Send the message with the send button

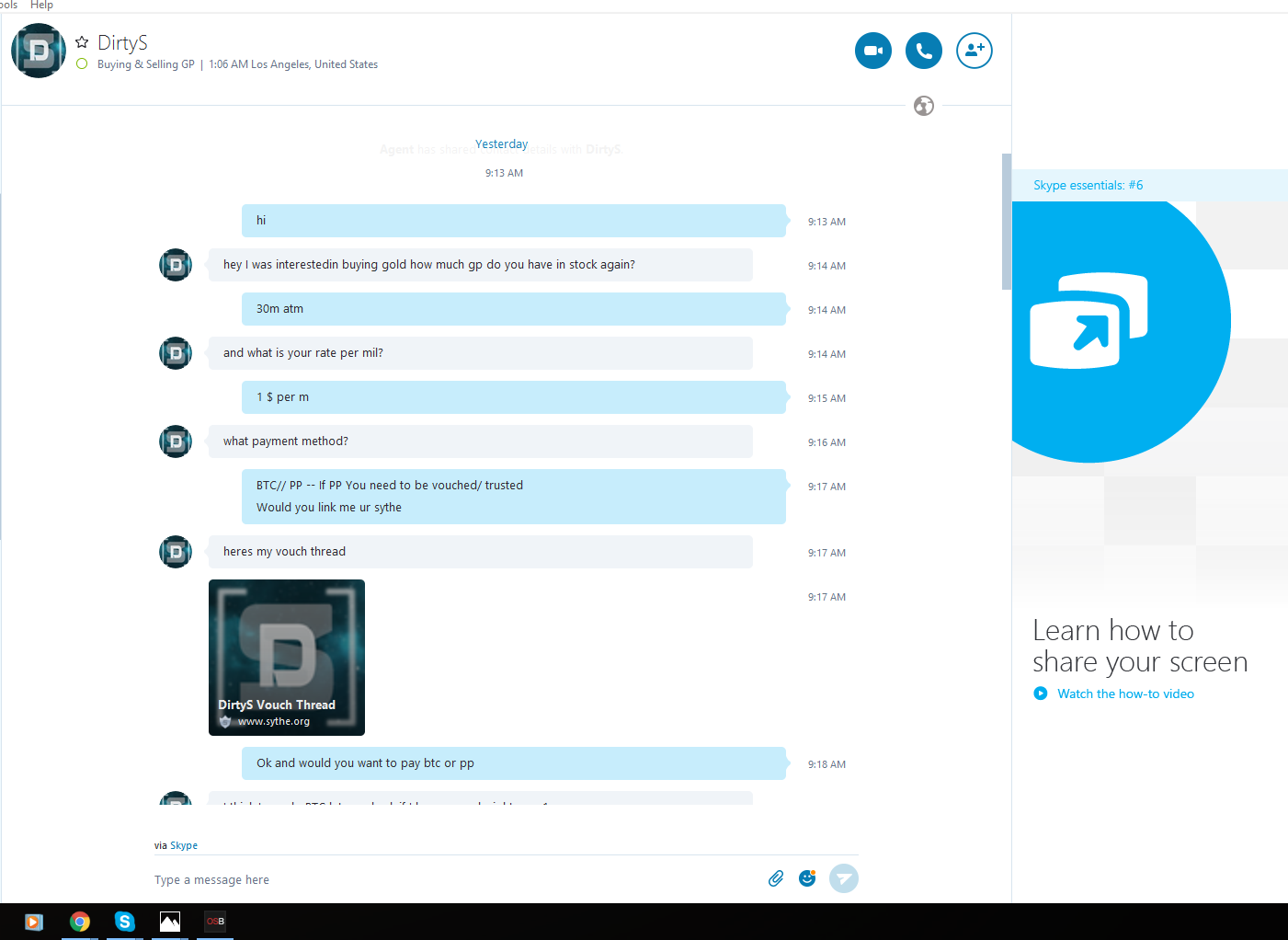click(844, 878)
